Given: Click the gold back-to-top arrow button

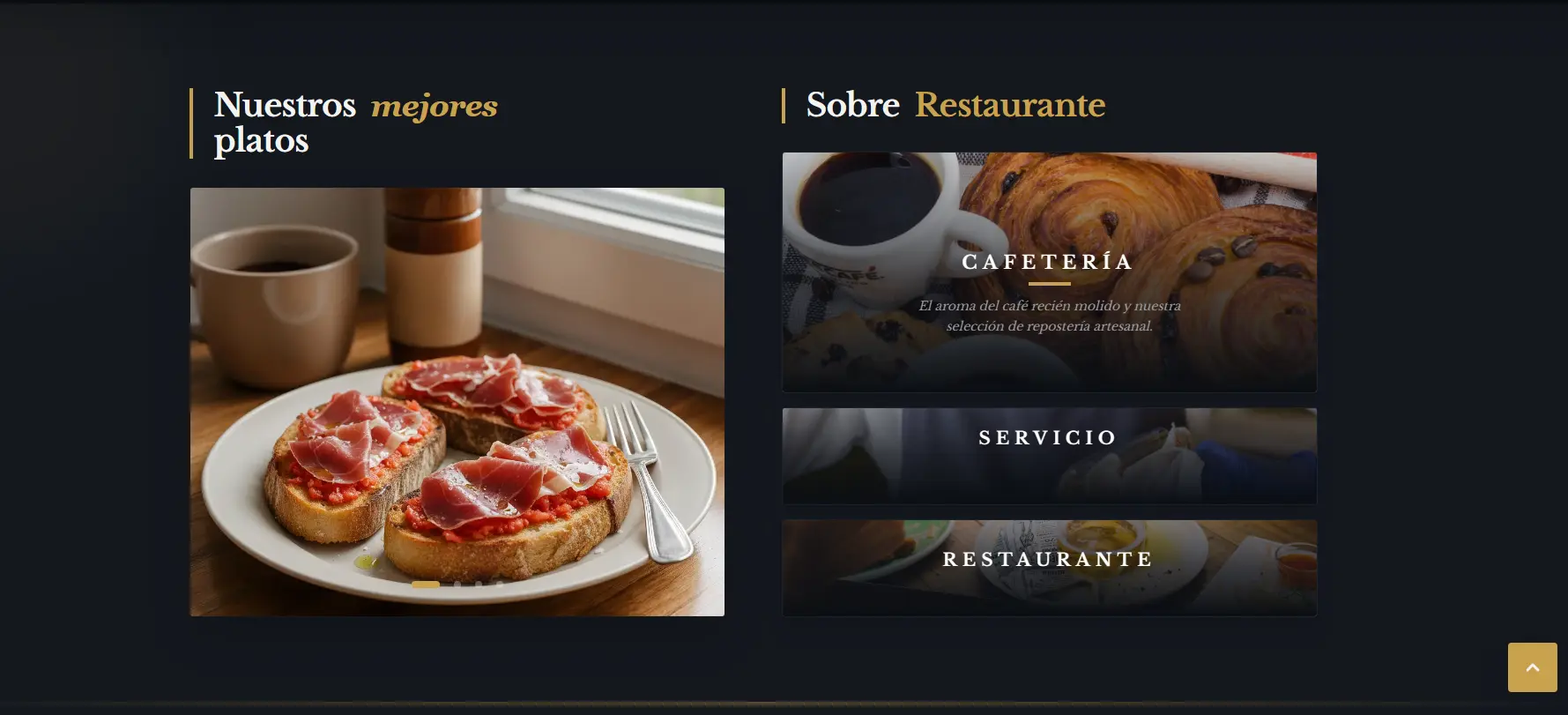Looking at the screenshot, I should pyautogui.click(x=1532, y=667).
